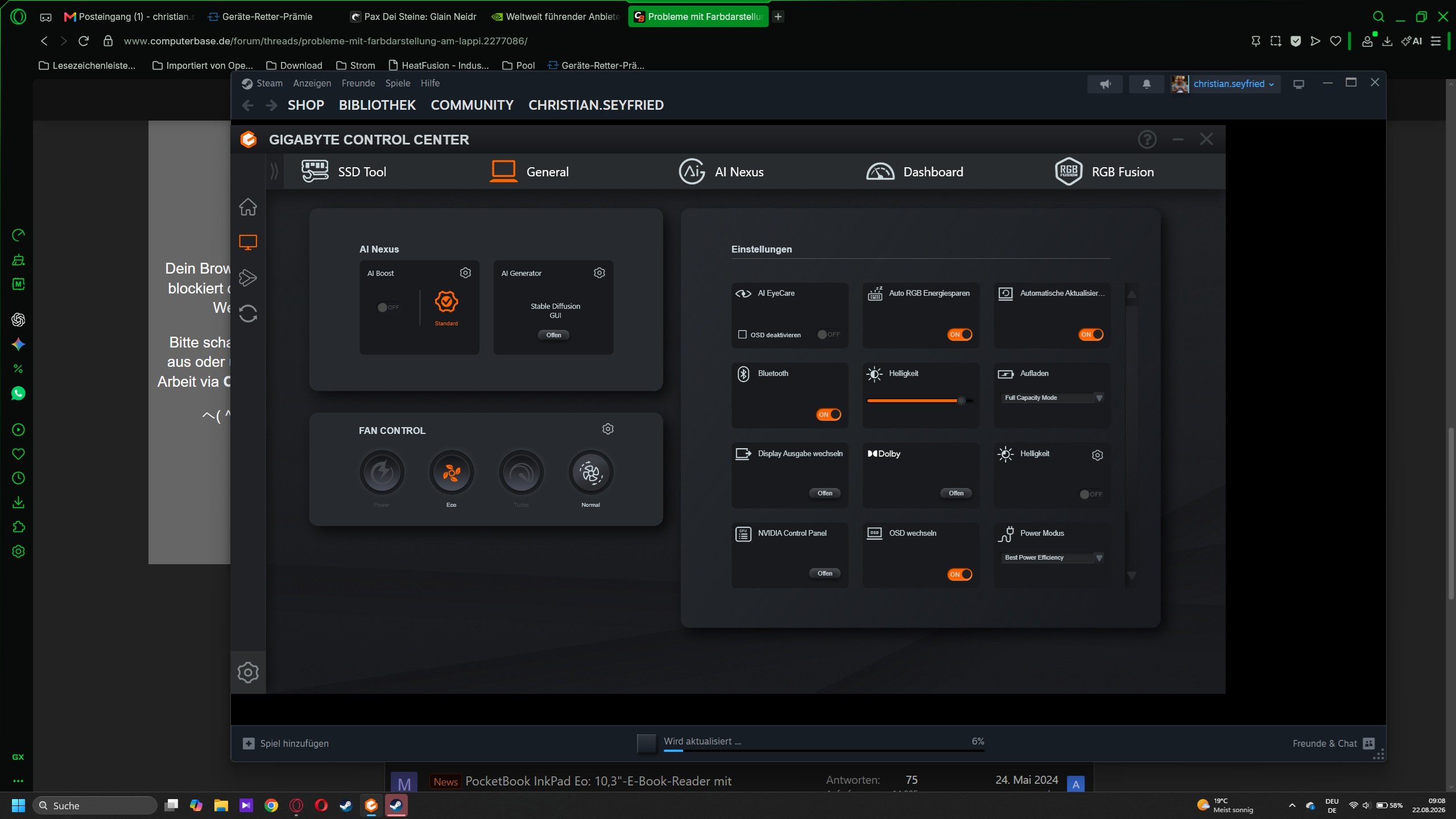Select the Turbo fan mode
This screenshot has width=1456, height=819.
point(521,473)
